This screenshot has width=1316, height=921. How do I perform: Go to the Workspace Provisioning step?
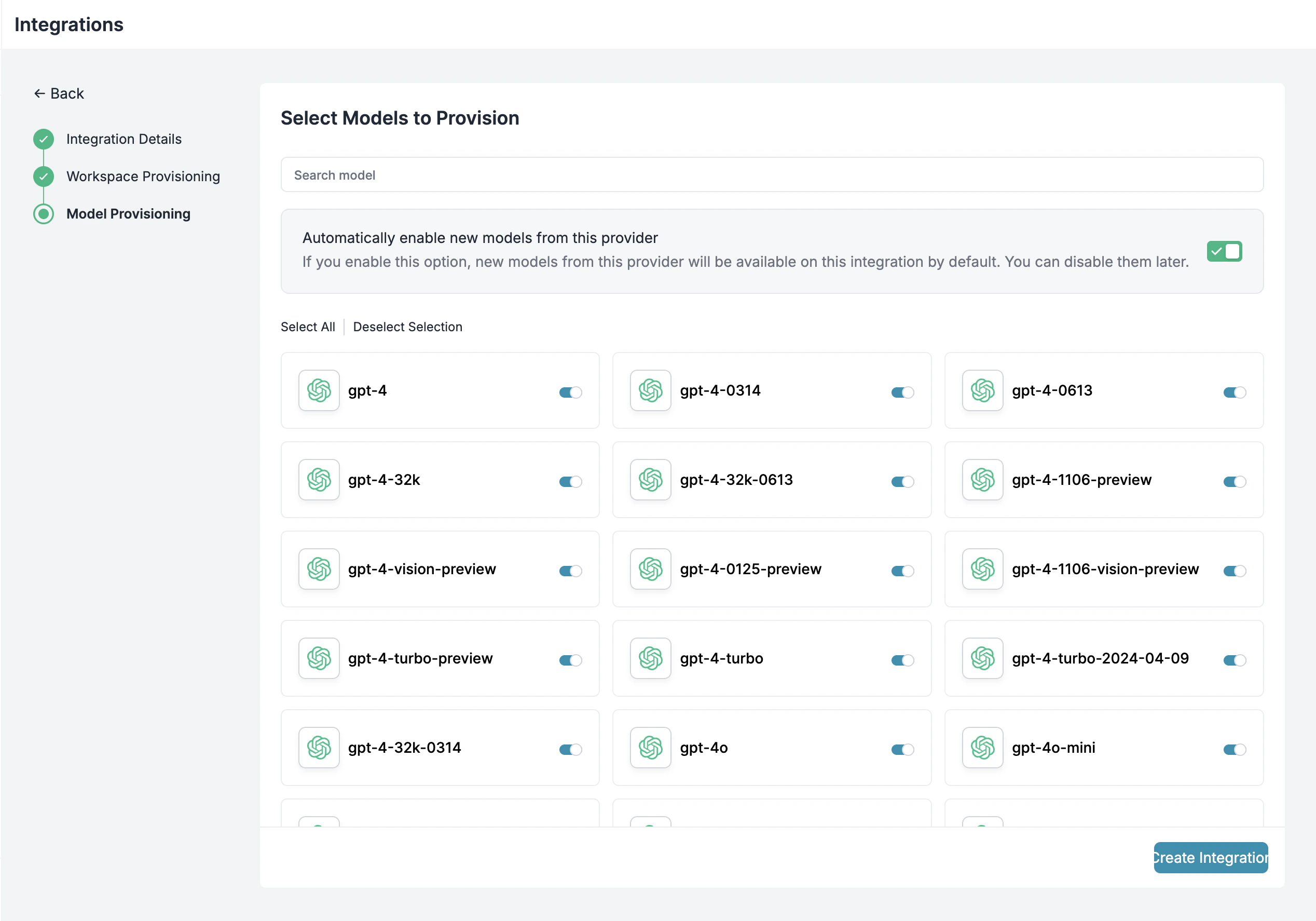pos(143,176)
